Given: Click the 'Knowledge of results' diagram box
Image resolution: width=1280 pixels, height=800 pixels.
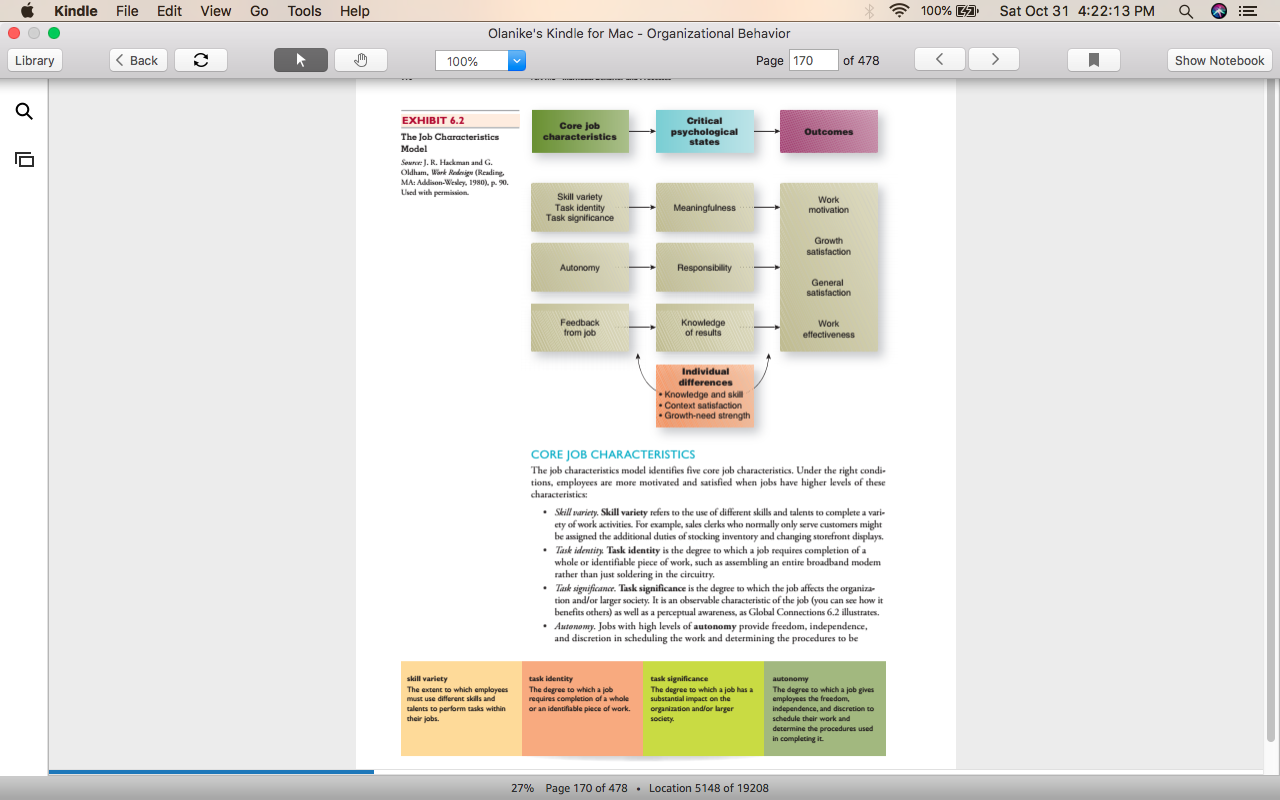Looking at the screenshot, I should [x=704, y=328].
